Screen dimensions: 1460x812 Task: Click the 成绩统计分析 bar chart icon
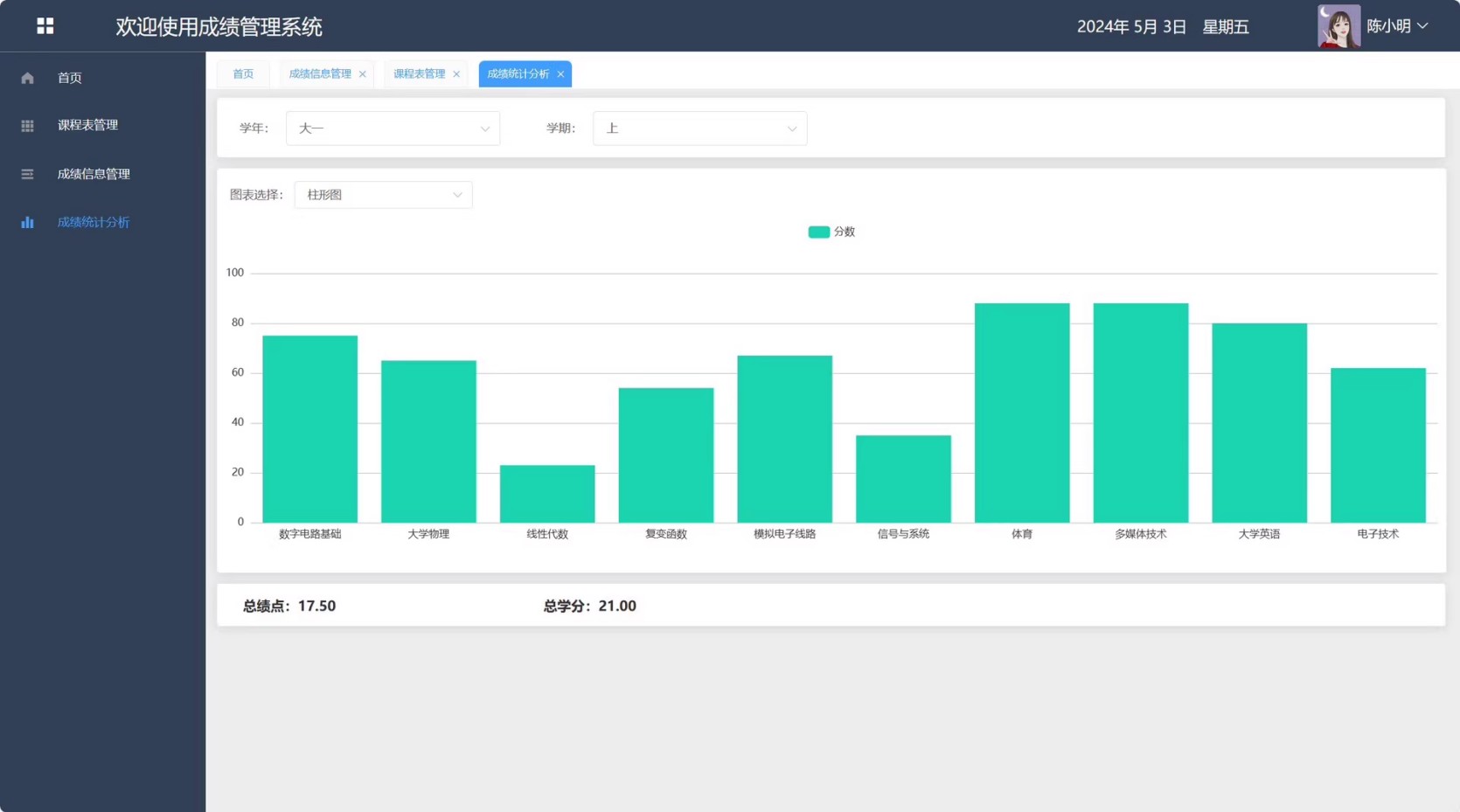pos(27,222)
